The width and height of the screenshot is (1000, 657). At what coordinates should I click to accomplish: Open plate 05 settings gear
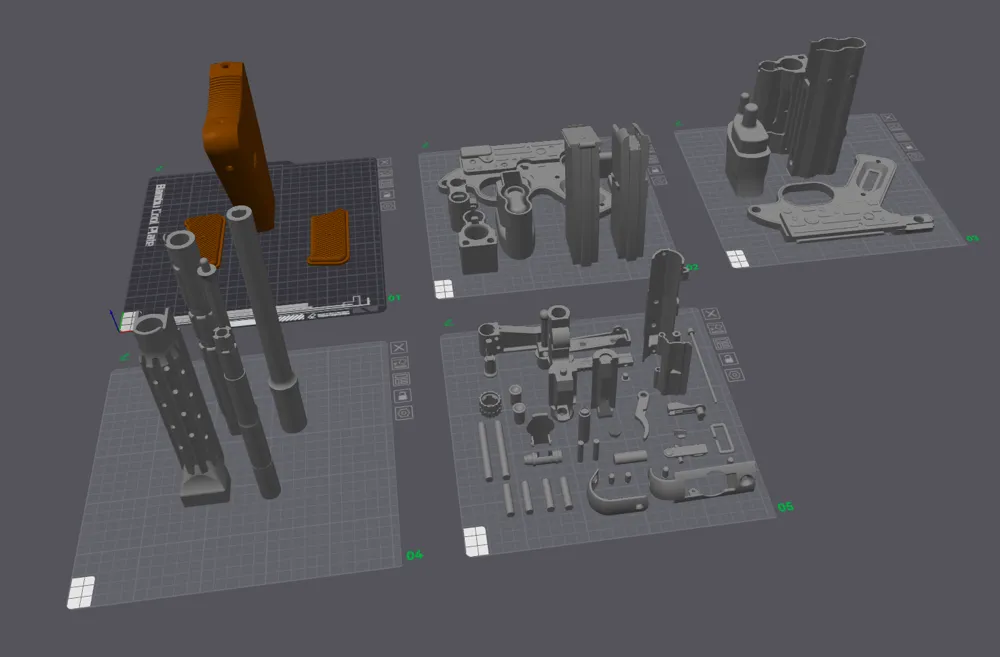(x=735, y=374)
